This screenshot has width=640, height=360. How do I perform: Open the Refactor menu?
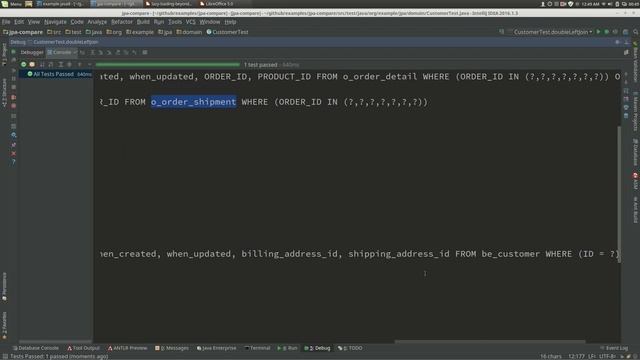tap(122, 22)
